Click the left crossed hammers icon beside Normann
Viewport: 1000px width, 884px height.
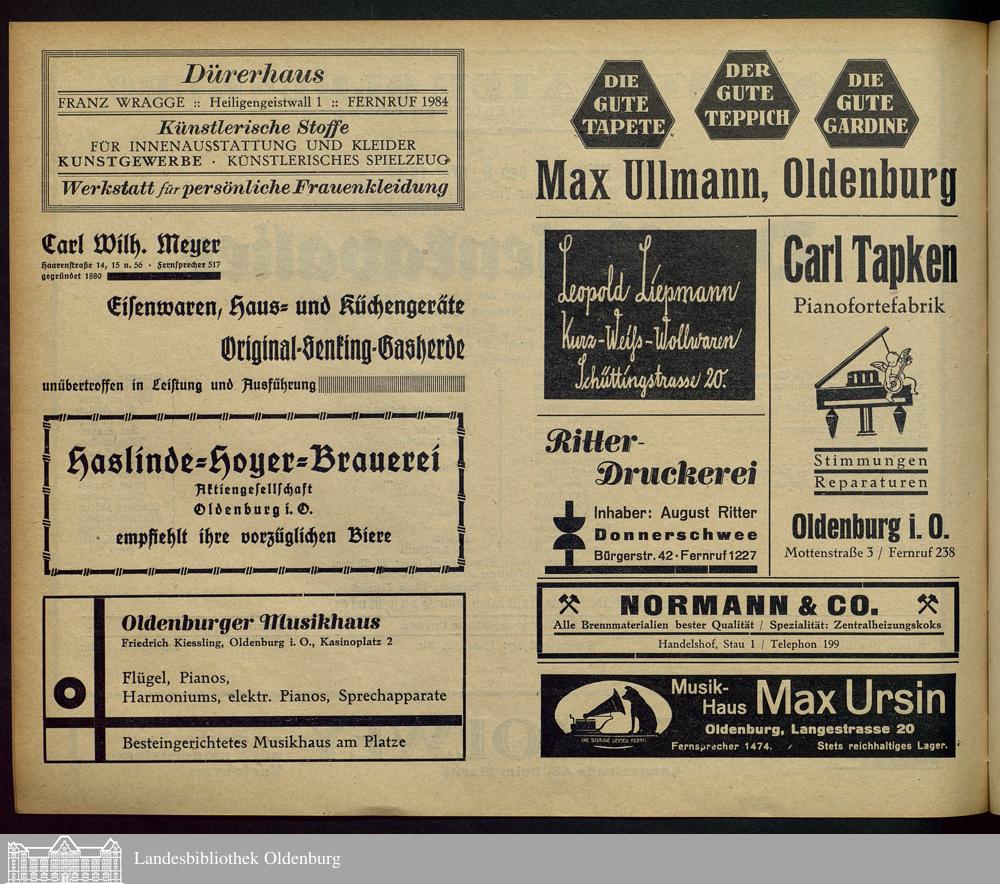[x=569, y=605]
